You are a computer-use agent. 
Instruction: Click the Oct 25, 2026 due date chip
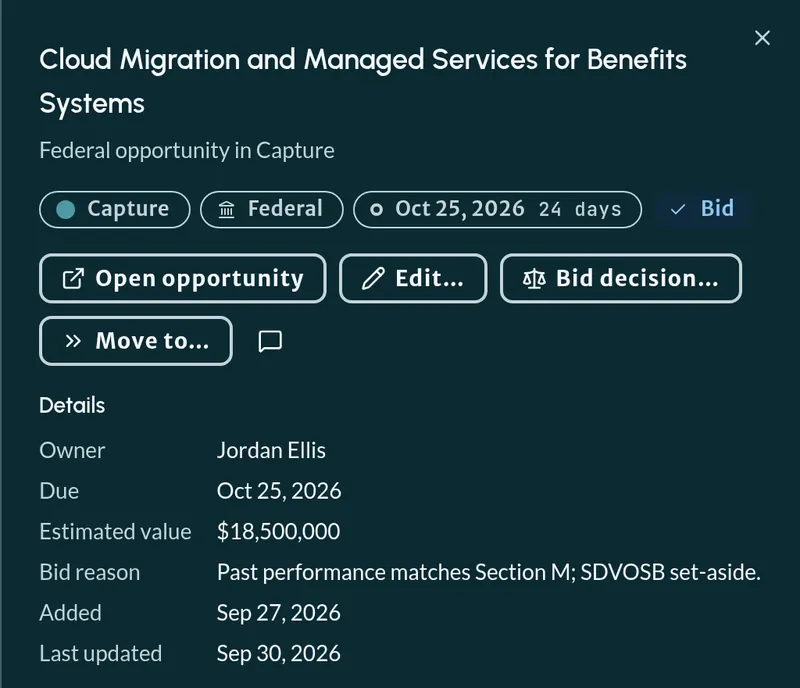point(497,210)
